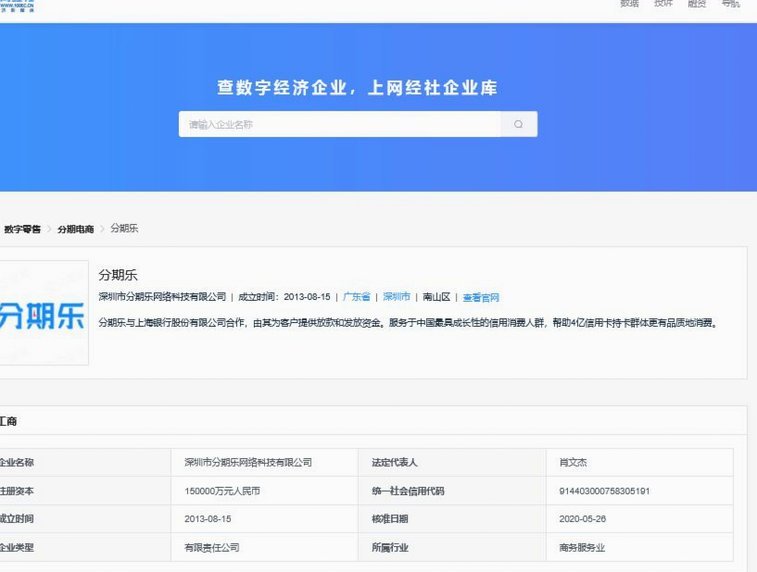The height and width of the screenshot is (572, 757).
Task: Click the 南山区 district text
Action: [x=436, y=297]
